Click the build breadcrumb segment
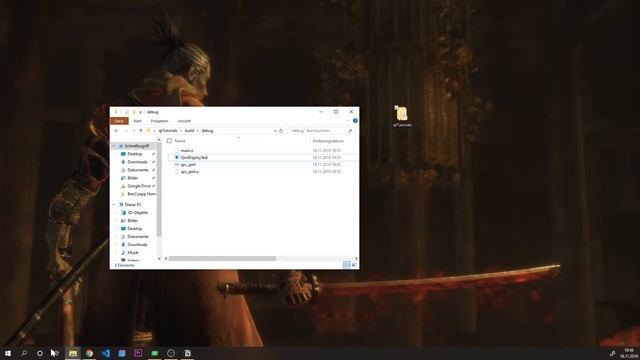Image resolution: width=640 pixels, height=360 pixels. pos(189,131)
